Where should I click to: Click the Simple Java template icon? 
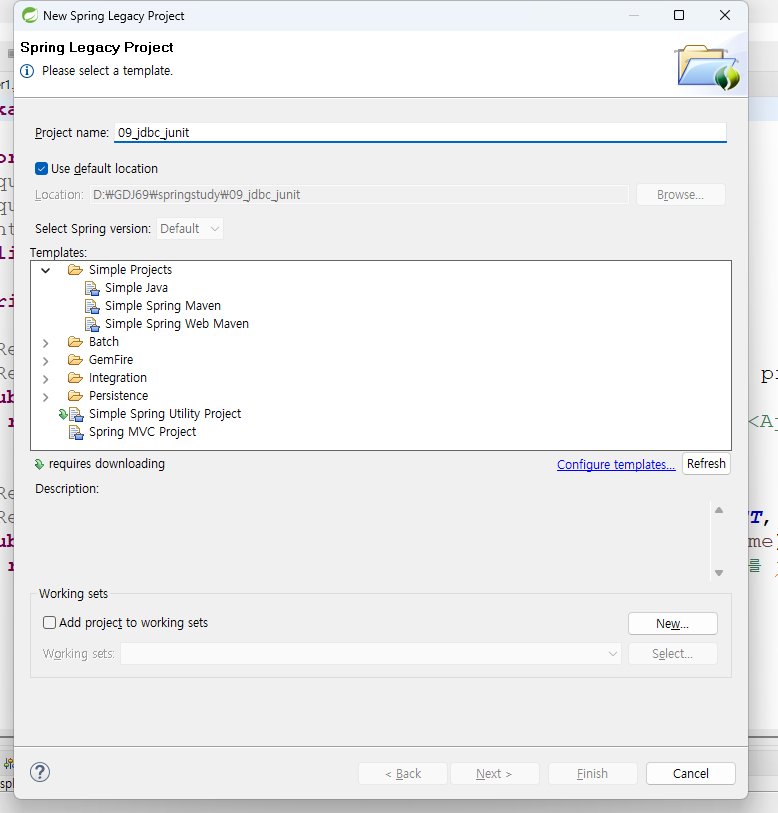click(92, 288)
